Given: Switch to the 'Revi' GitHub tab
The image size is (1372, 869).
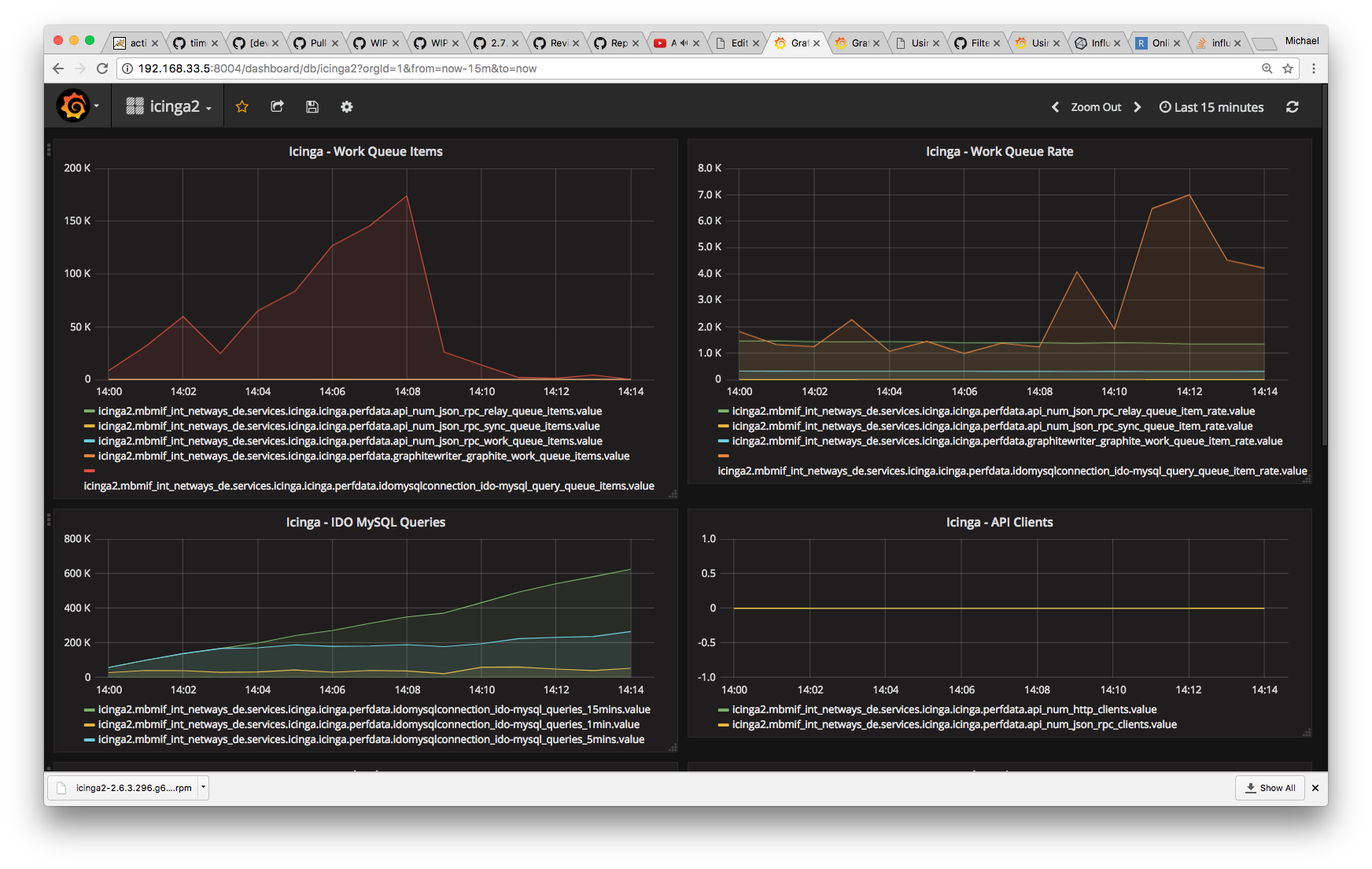Looking at the screenshot, I should click(x=557, y=43).
